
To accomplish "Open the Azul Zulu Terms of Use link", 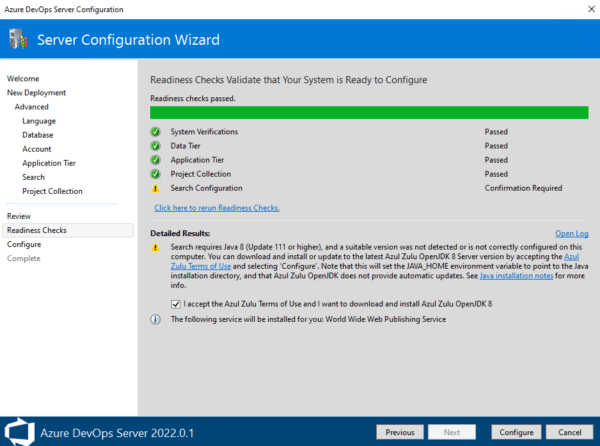I will coord(201,266).
